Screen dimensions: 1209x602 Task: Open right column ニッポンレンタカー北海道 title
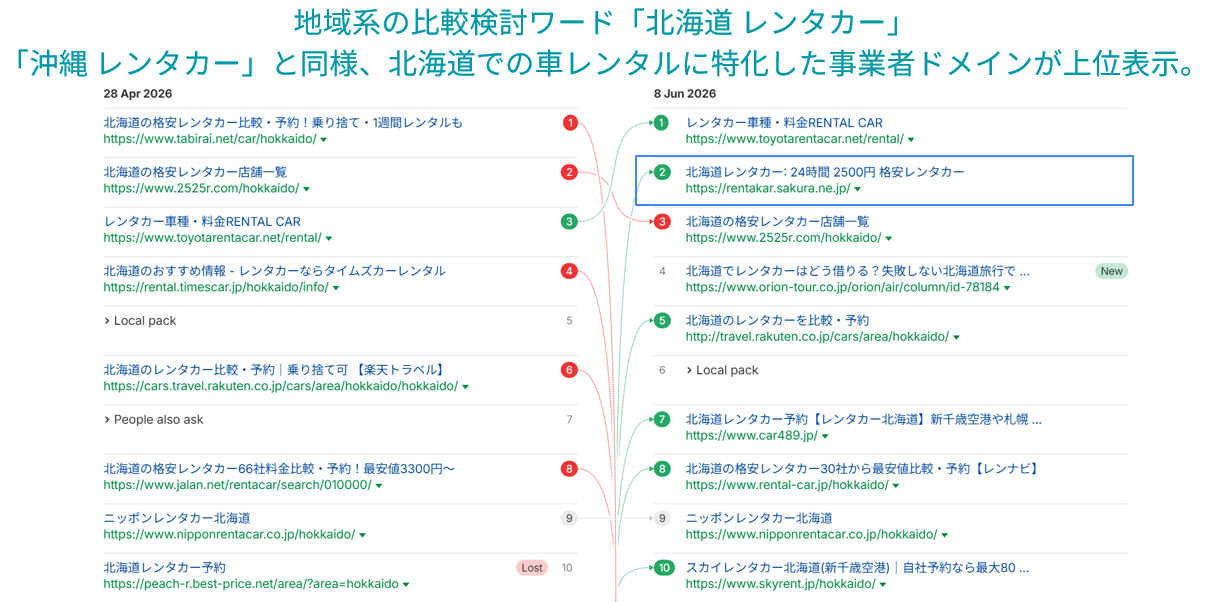pos(759,519)
